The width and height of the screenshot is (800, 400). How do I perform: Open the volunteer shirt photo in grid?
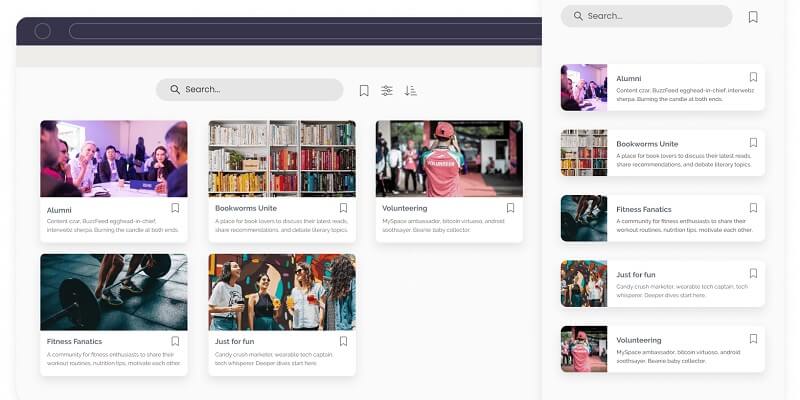click(x=449, y=159)
